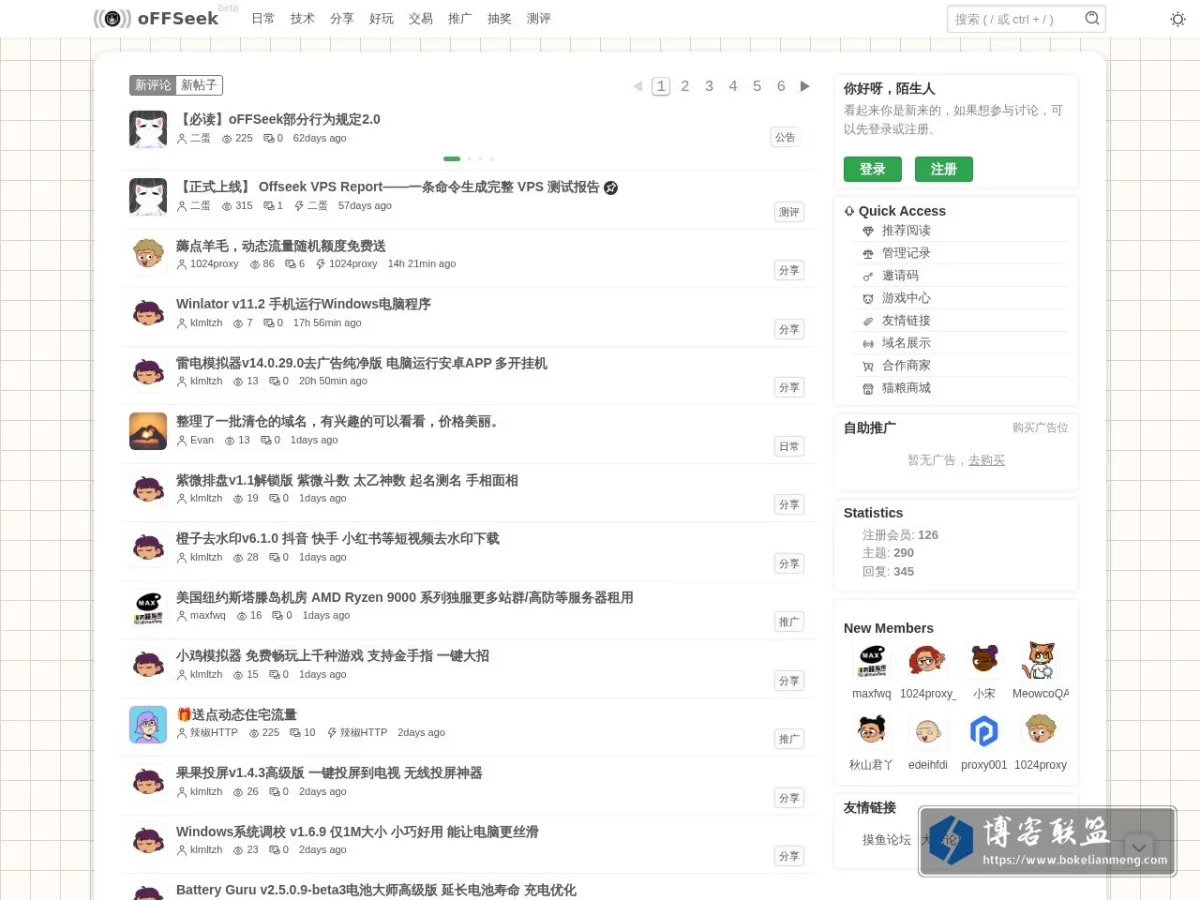The image size is (1200, 900).
Task: Open the 薅点羊毛 dynamic traffic post
Action: pyautogui.click(x=281, y=246)
